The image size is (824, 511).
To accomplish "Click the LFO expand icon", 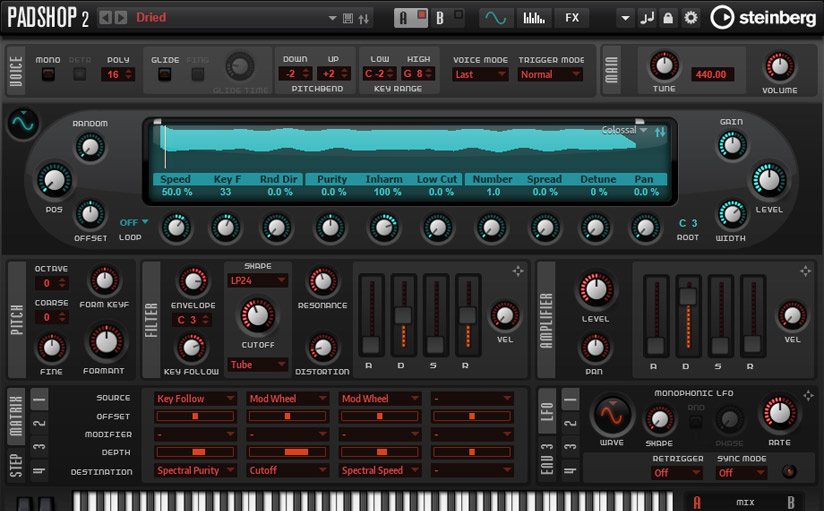I will point(808,395).
